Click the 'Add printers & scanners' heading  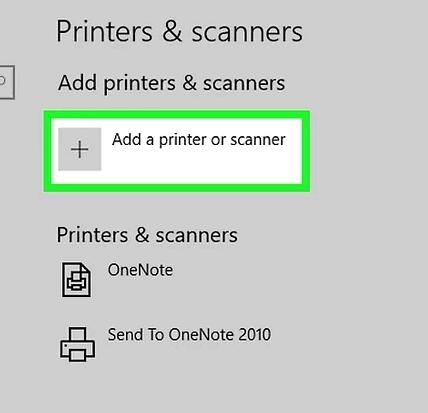pos(171,83)
